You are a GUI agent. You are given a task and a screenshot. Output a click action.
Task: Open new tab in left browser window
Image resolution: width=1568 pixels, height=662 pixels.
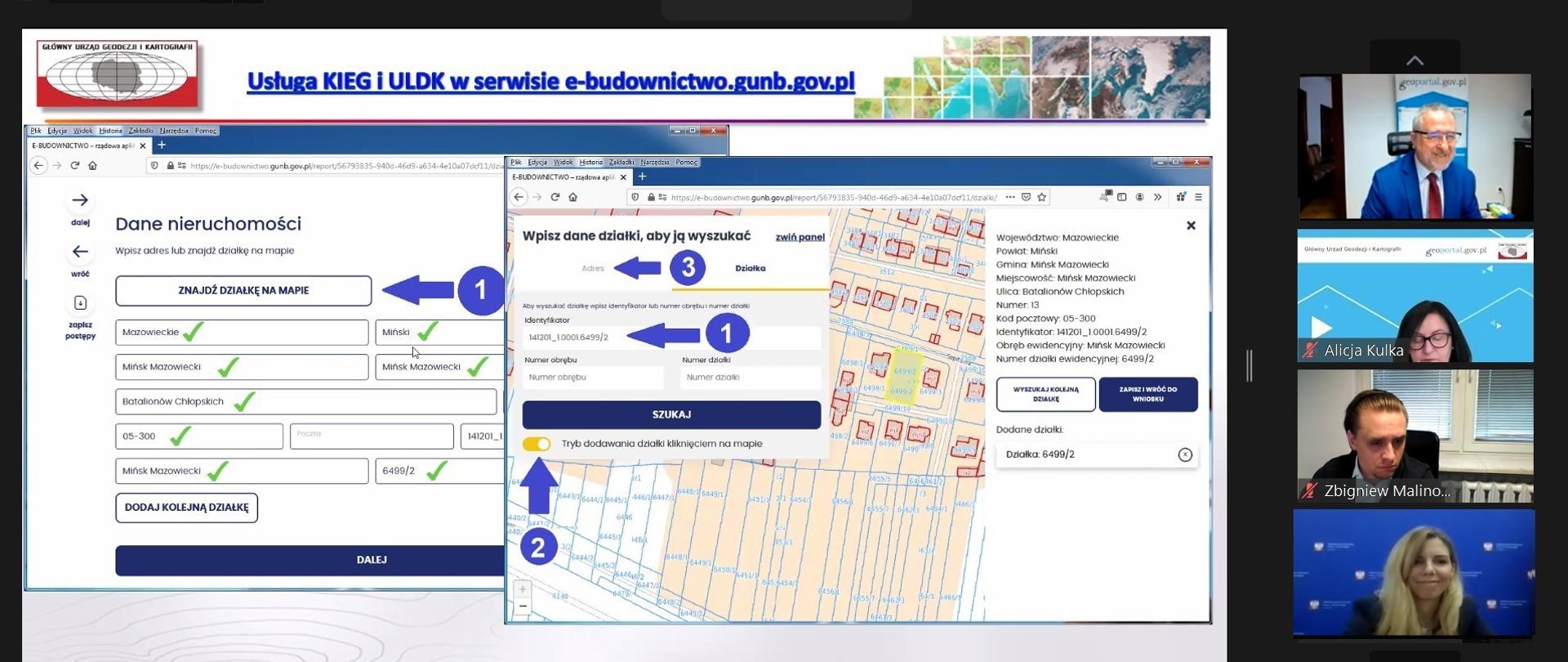[x=162, y=145]
